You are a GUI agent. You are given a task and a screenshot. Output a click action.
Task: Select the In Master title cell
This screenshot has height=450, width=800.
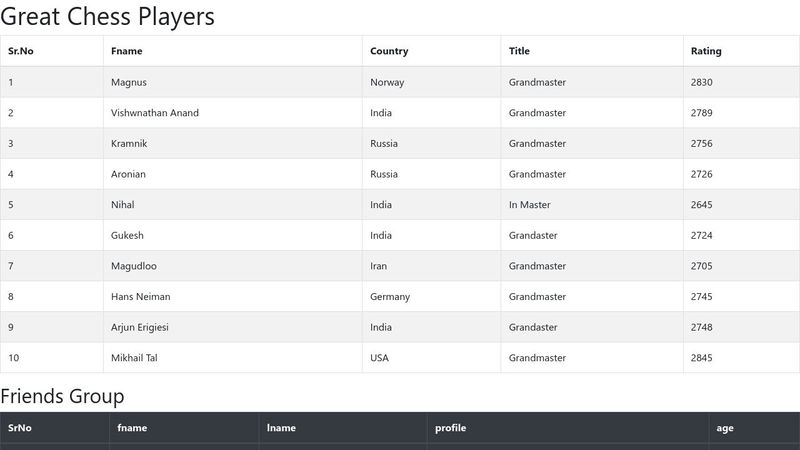click(529, 205)
